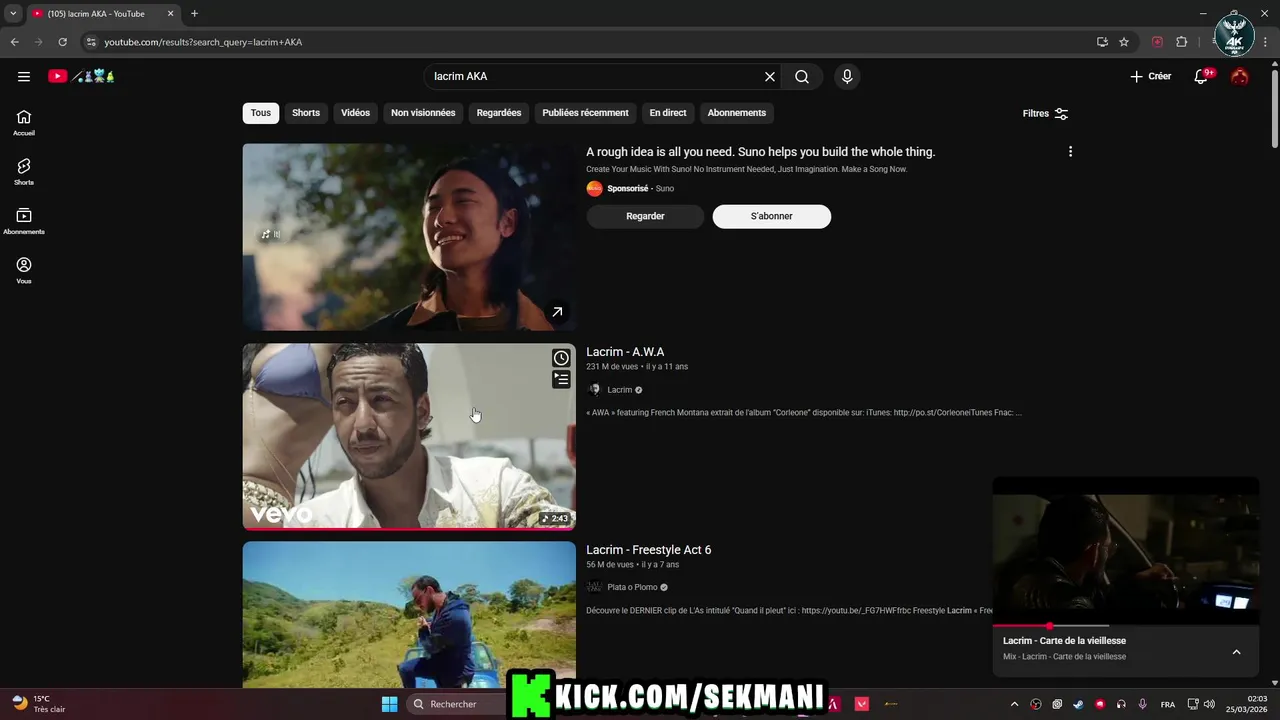Click the FRA language indicator

coord(1168,704)
